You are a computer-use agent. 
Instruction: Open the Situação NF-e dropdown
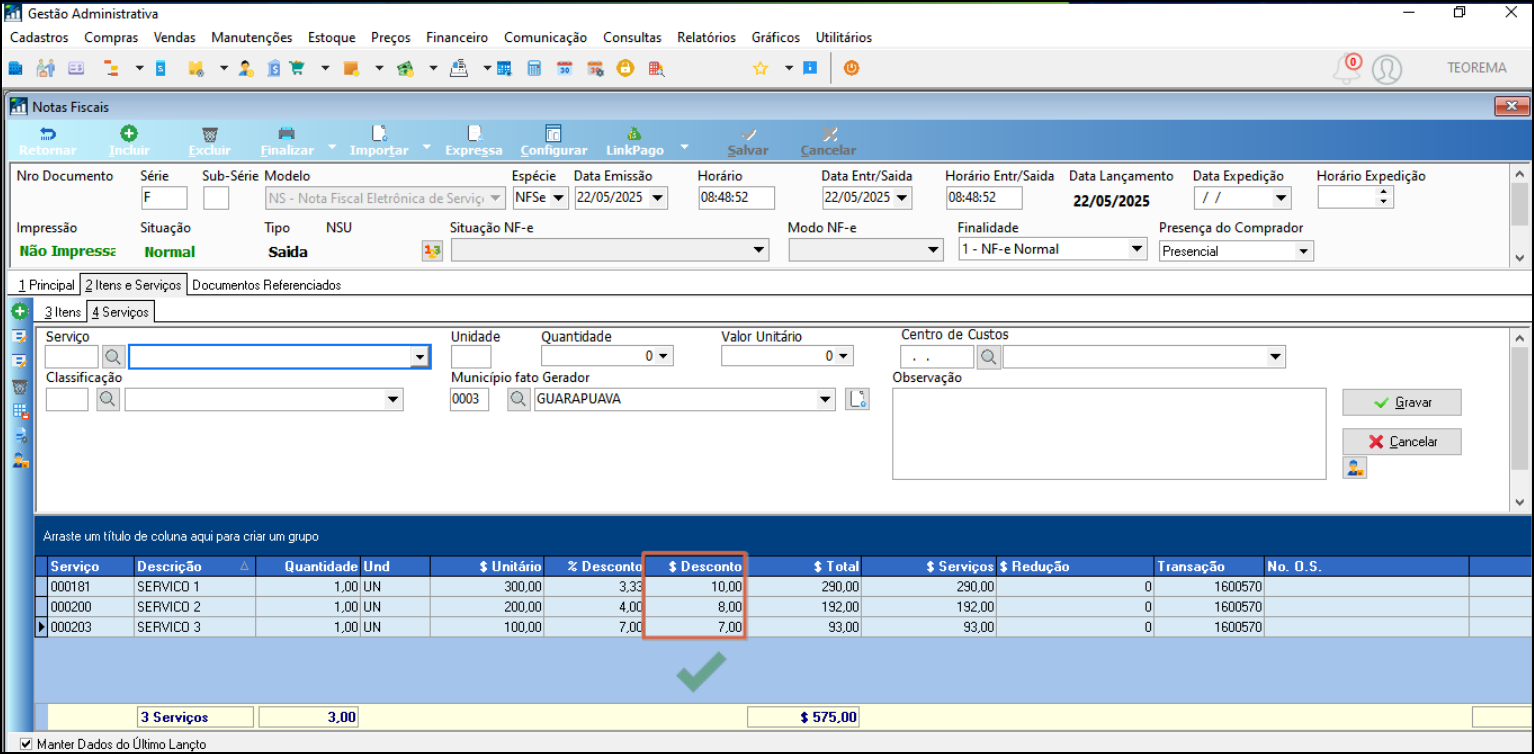tap(760, 251)
